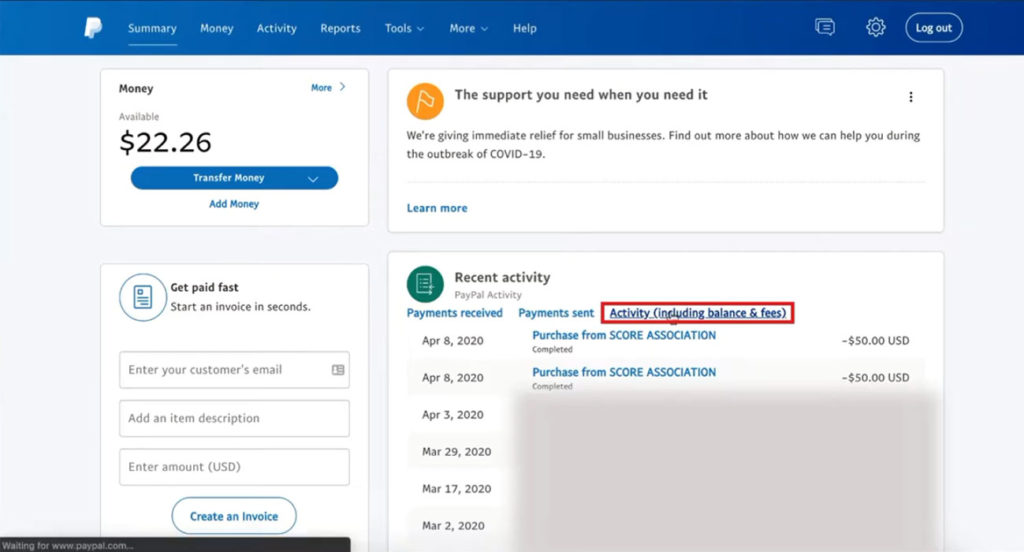Viewport: 1024px width, 552px height.
Task: Click the PayPal logo icon
Action: (93, 28)
